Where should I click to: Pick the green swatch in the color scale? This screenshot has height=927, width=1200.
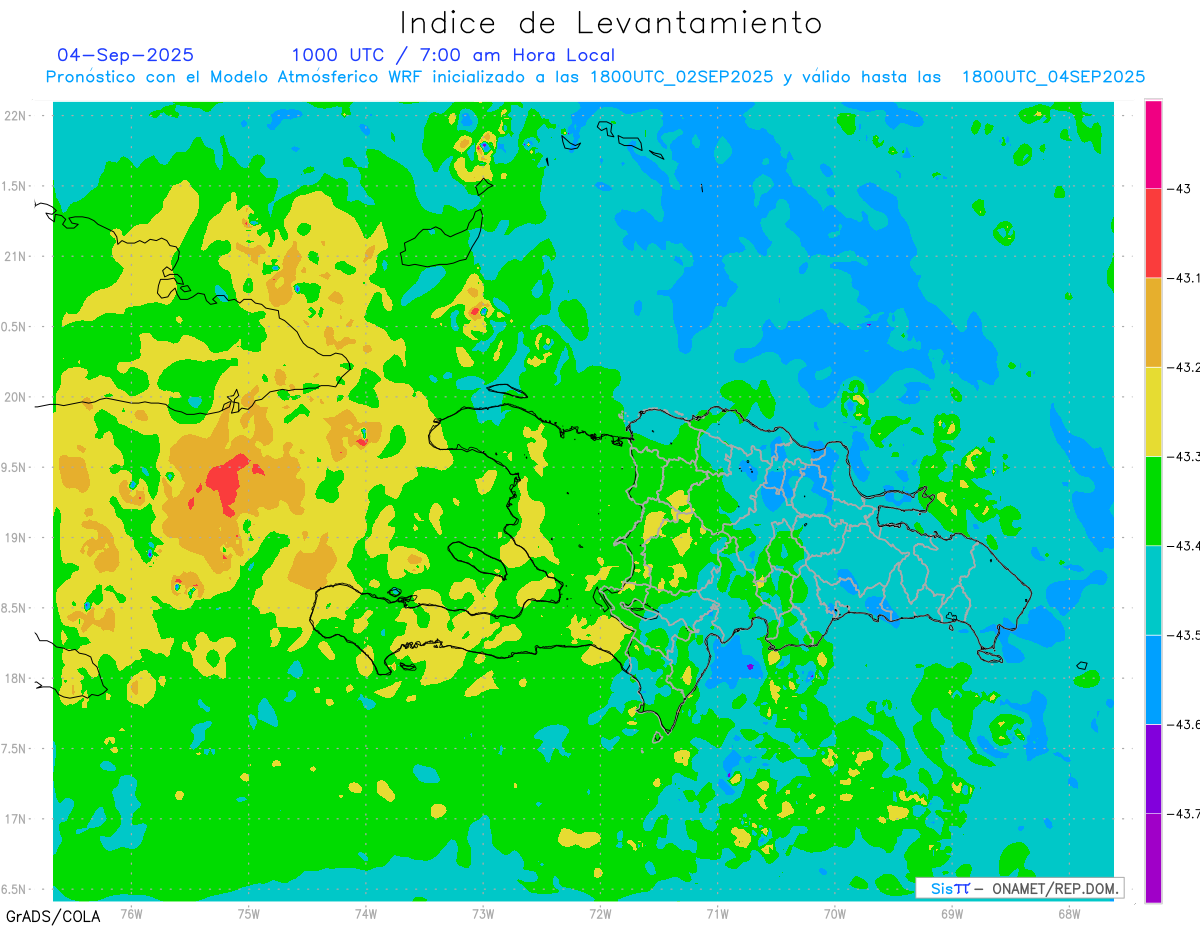[1153, 500]
